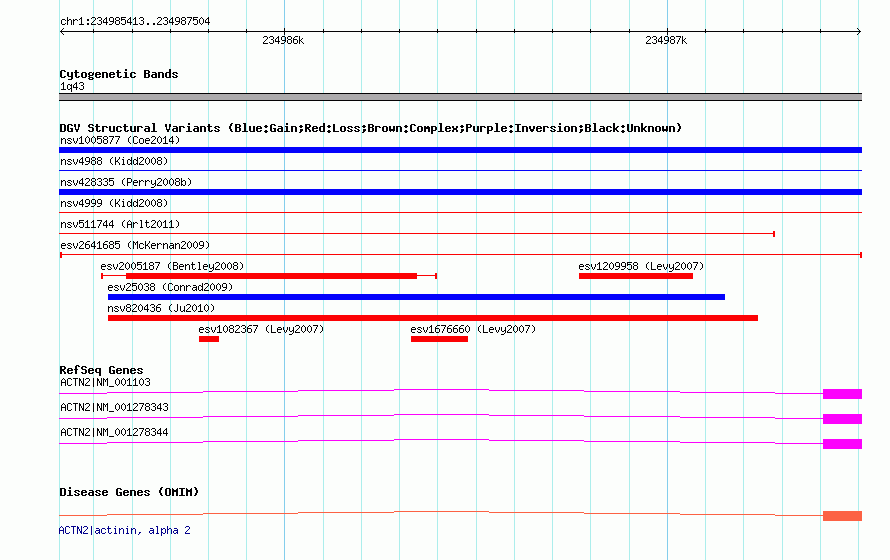Select the magenta exon of NM_001278343
Image resolution: width=890 pixels, height=560 pixels.
[842, 419]
